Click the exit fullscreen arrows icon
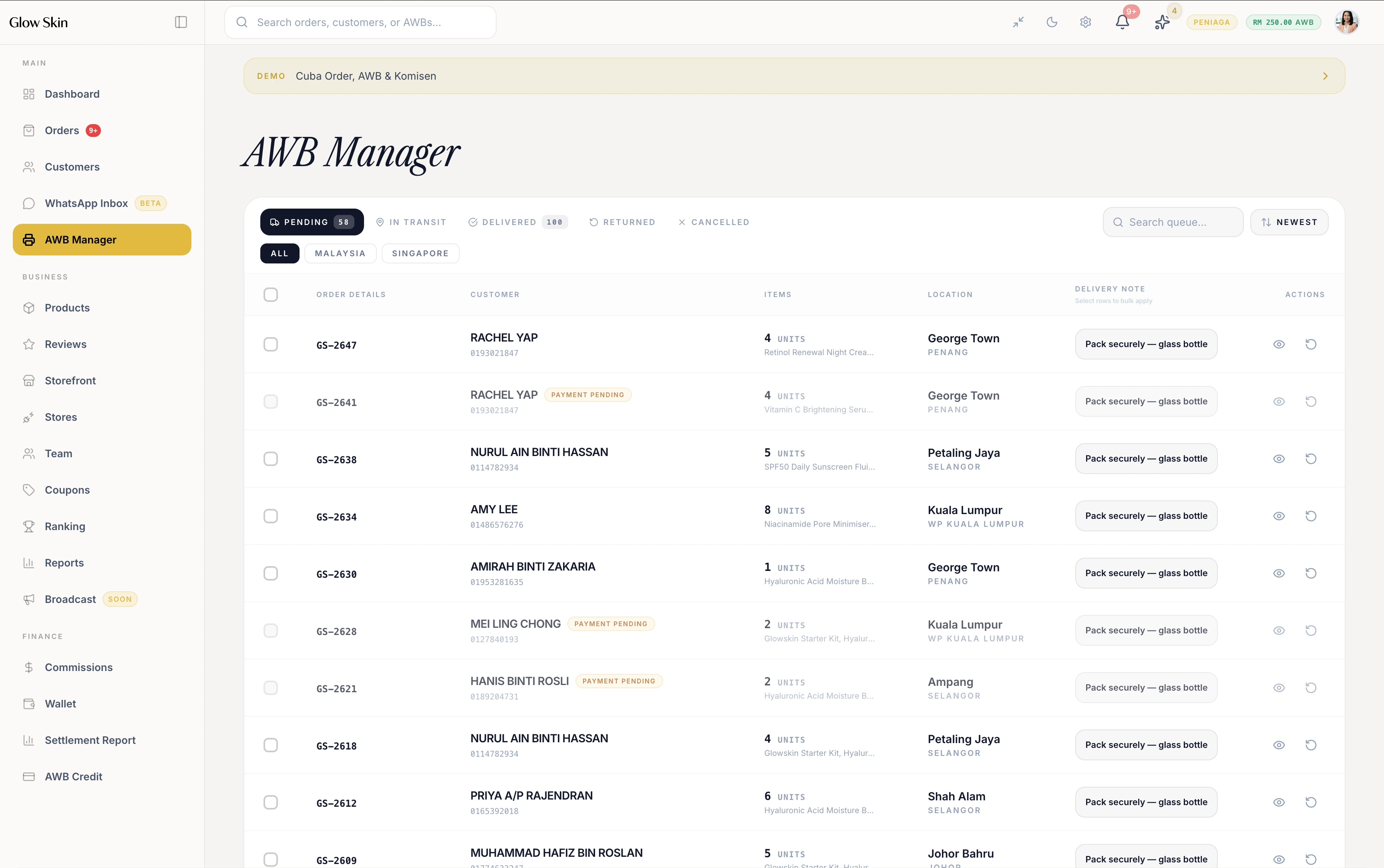The width and height of the screenshot is (1384, 868). point(1018,22)
